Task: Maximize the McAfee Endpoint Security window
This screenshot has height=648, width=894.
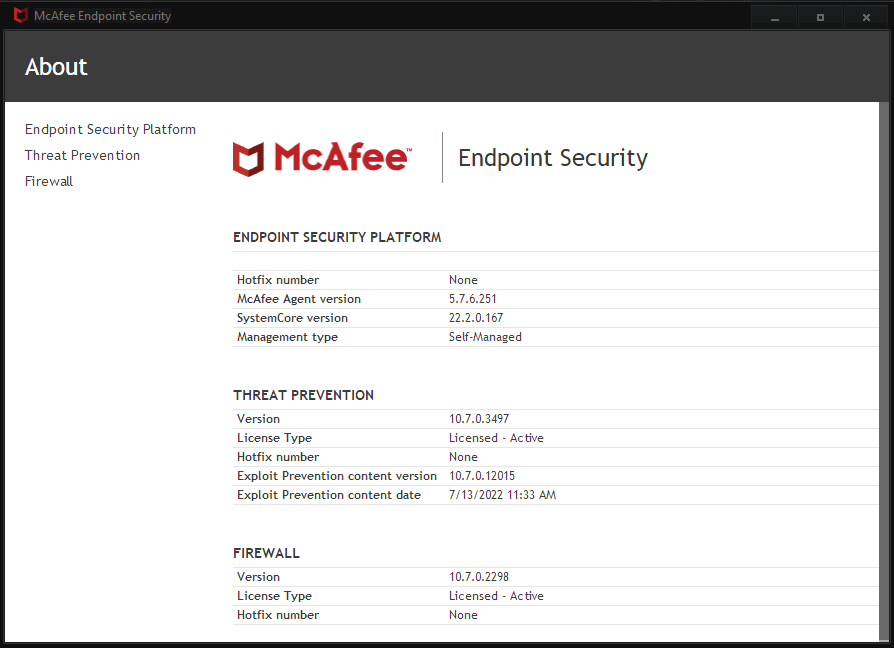Action: click(x=820, y=18)
